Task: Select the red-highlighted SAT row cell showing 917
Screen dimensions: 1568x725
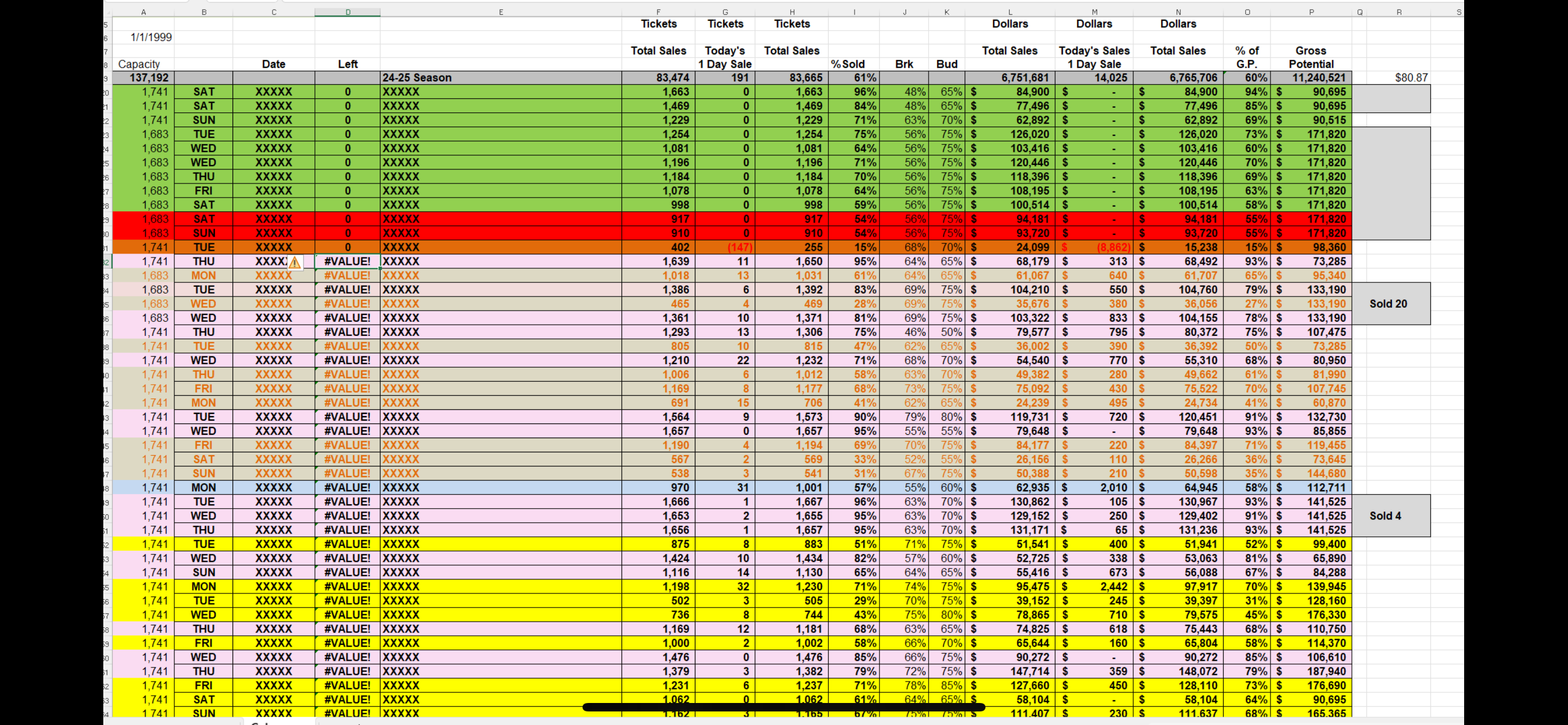Action: coord(680,219)
